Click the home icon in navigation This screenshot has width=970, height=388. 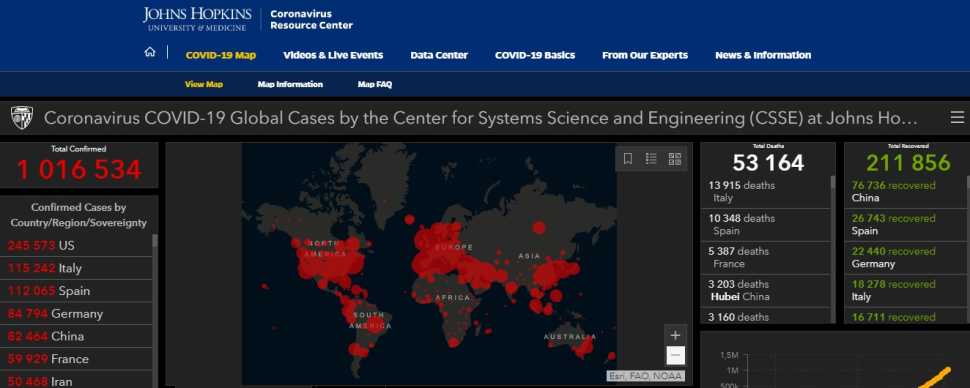pos(150,53)
